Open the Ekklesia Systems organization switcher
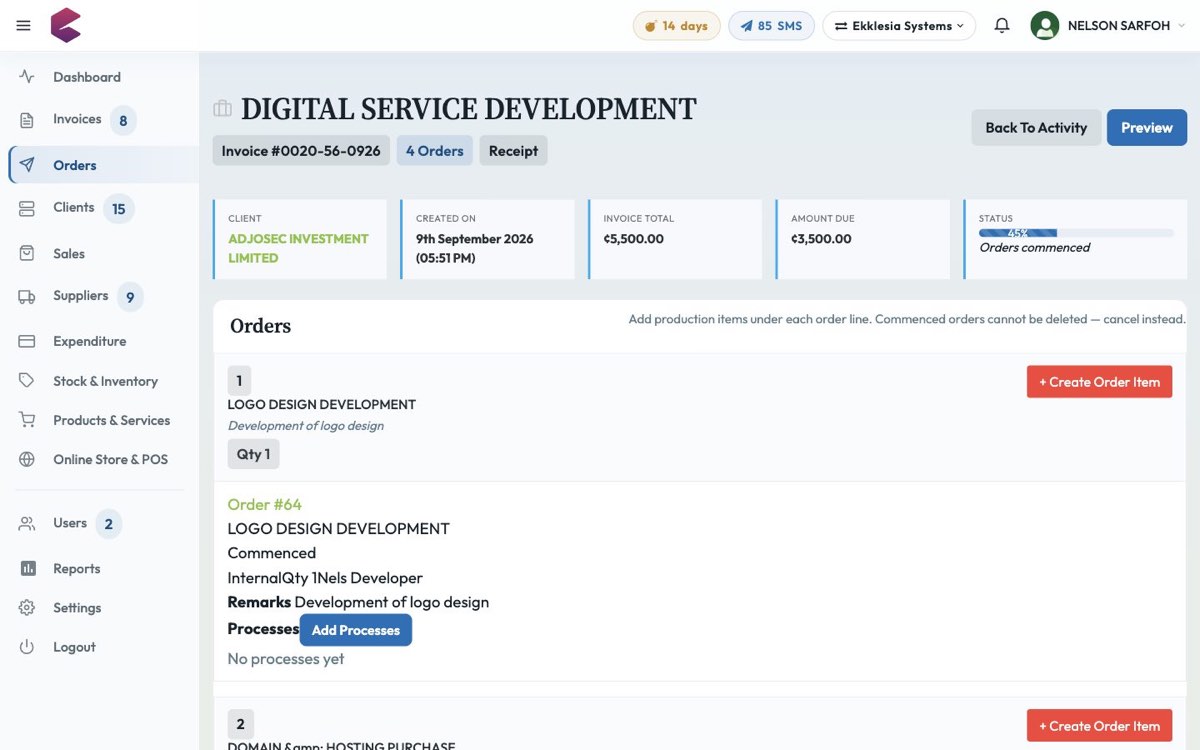The image size is (1200, 750). click(899, 26)
